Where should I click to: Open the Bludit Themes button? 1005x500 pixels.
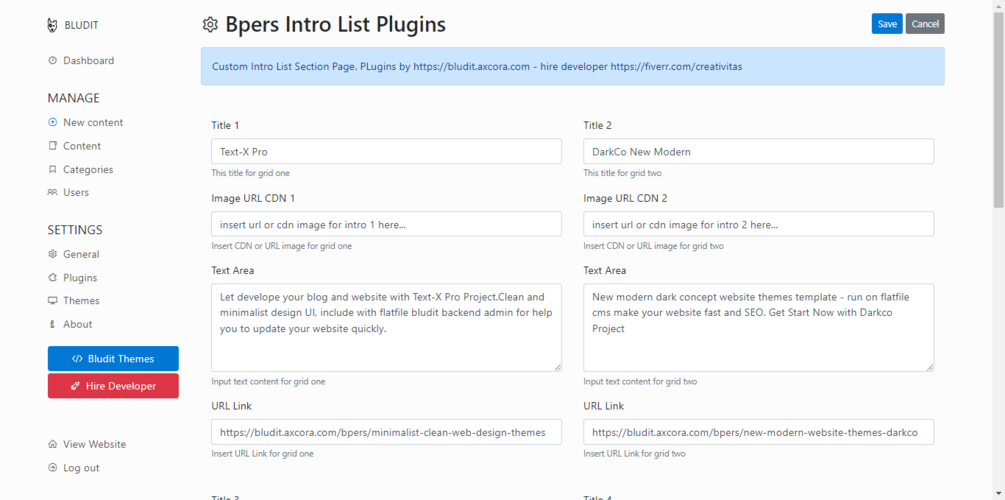[x=113, y=359]
